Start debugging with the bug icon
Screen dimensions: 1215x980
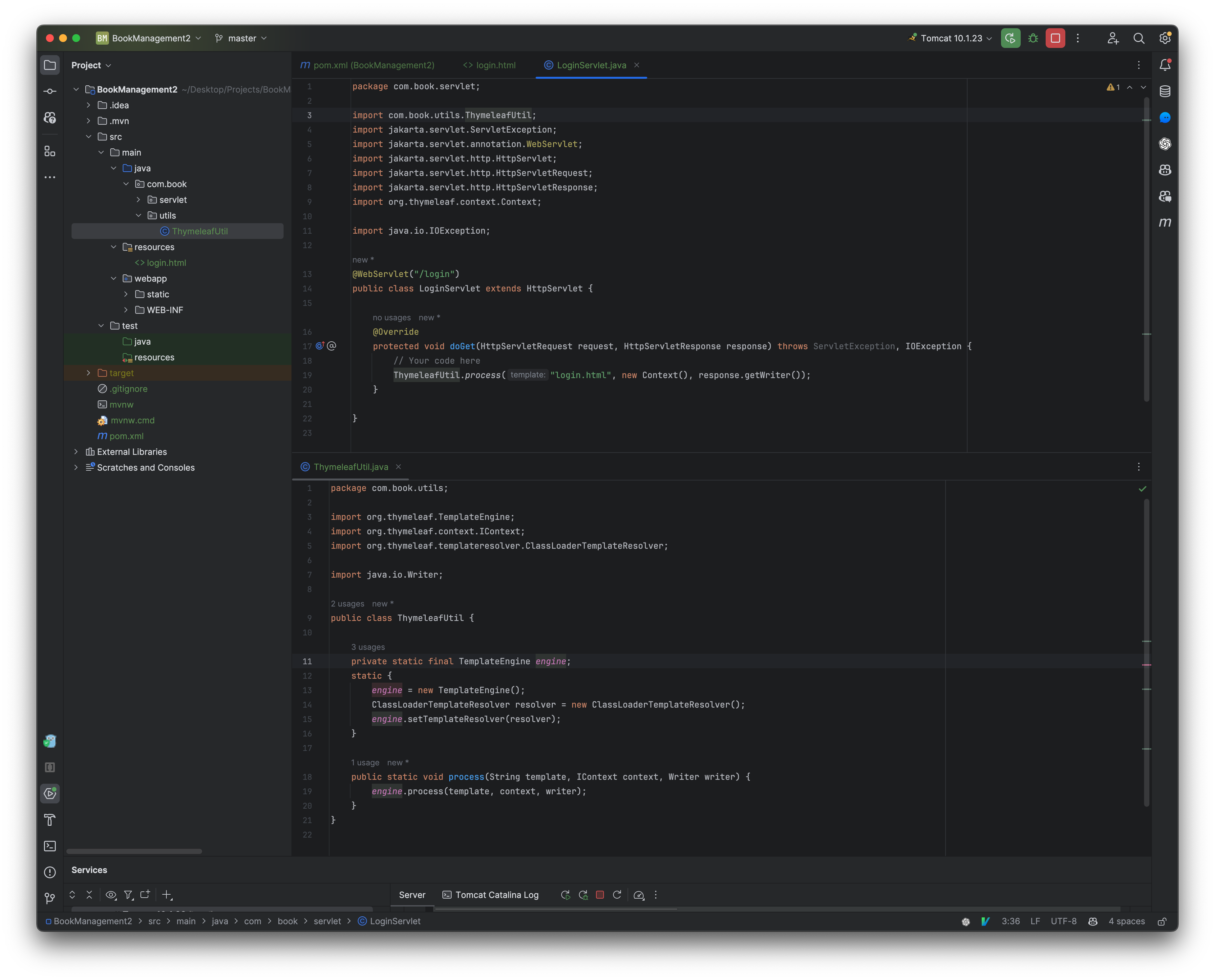point(1034,38)
